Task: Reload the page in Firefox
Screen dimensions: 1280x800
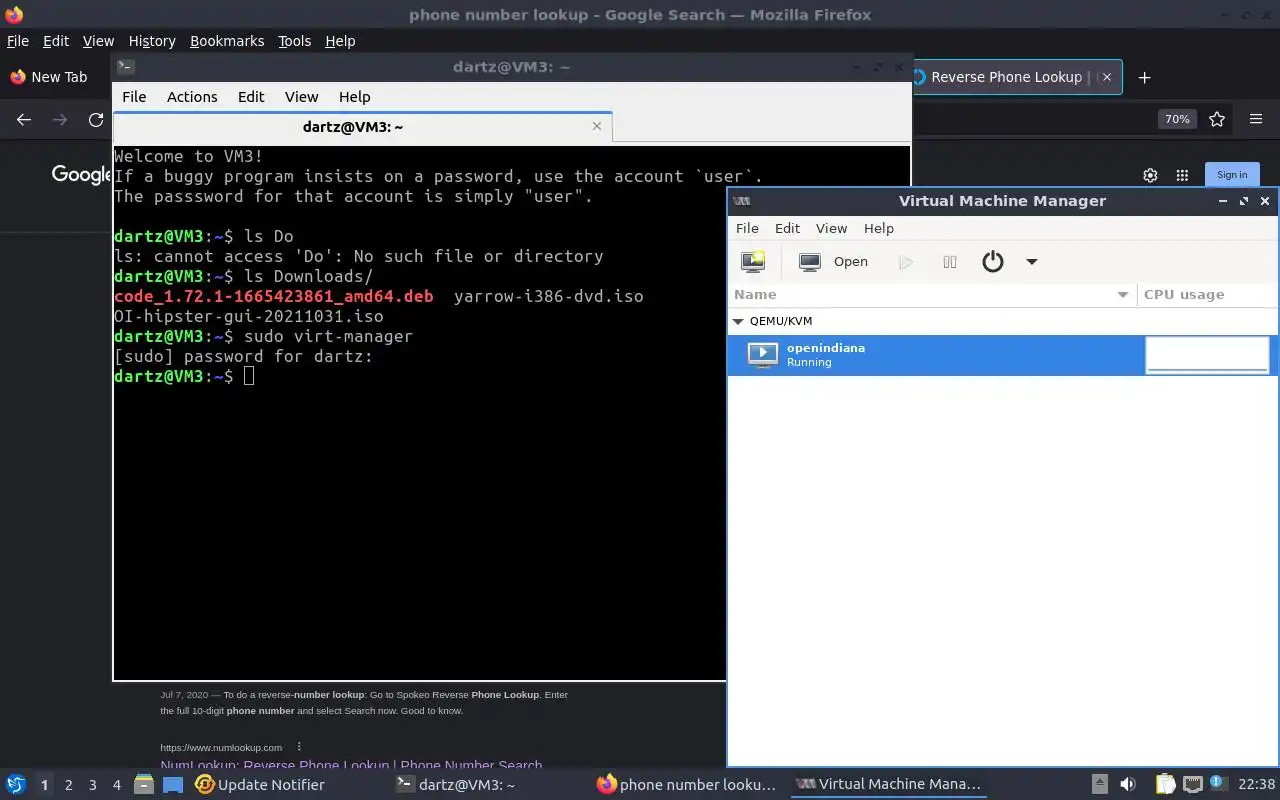Action: [x=96, y=119]
